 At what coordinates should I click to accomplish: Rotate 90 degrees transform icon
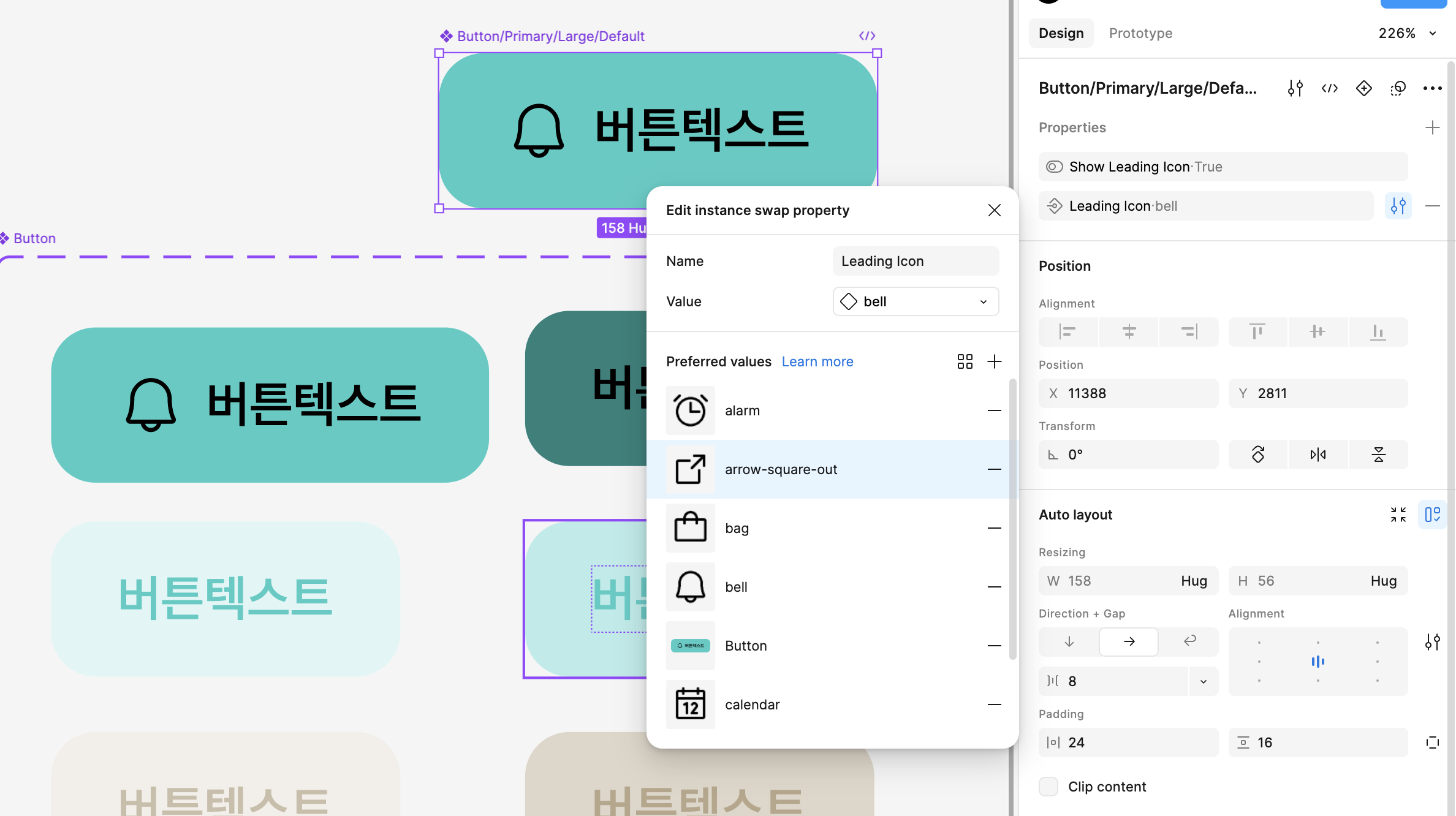1257,455
